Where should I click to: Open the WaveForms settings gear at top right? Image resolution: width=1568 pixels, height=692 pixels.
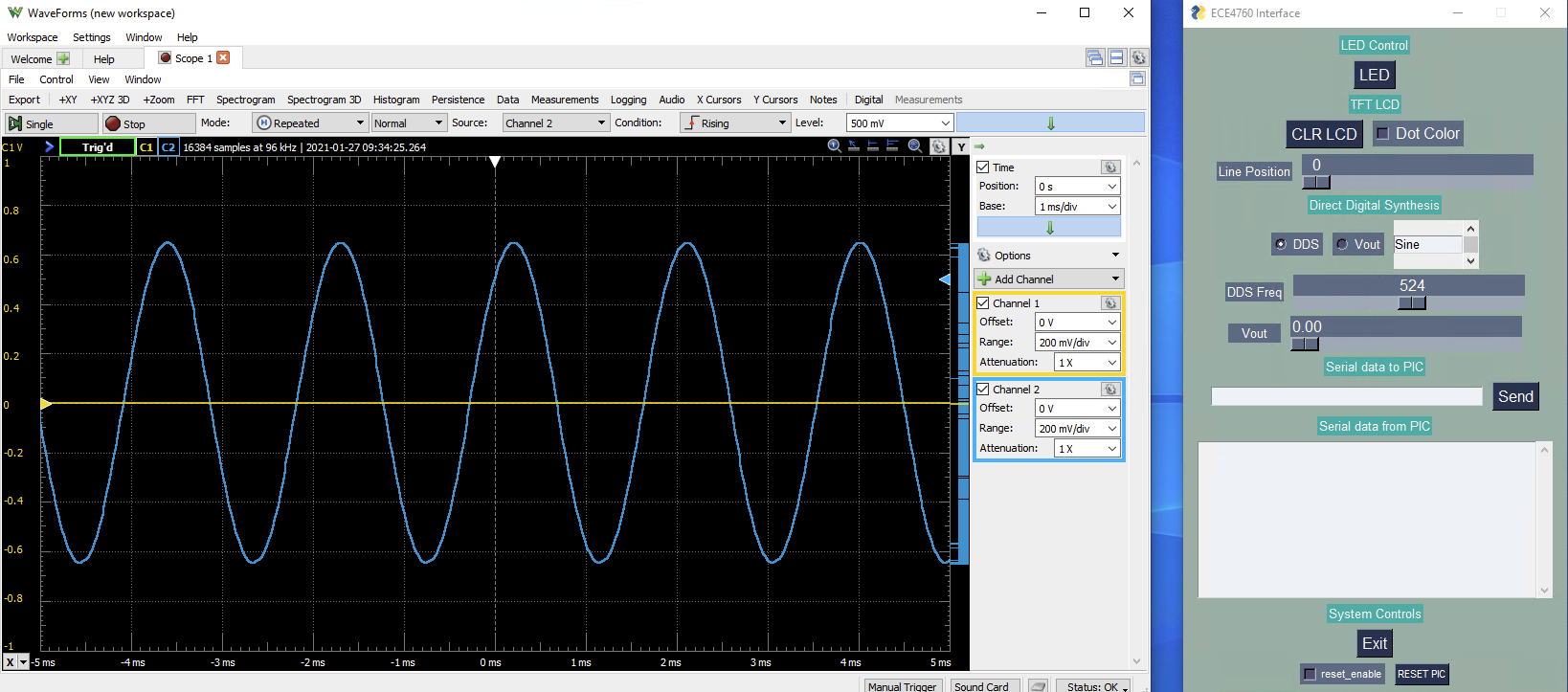[x=1138, y=58]
